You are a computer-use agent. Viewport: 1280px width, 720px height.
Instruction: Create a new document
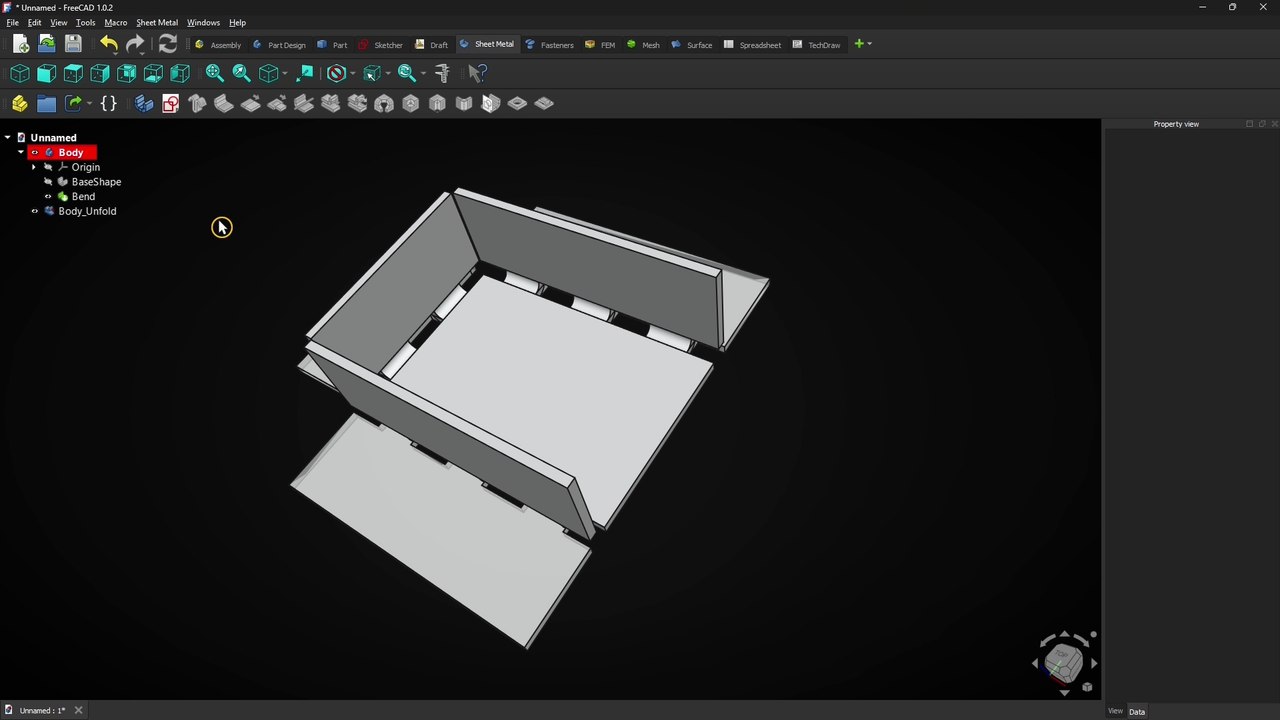pyautogui.click(x=20, y=44)
